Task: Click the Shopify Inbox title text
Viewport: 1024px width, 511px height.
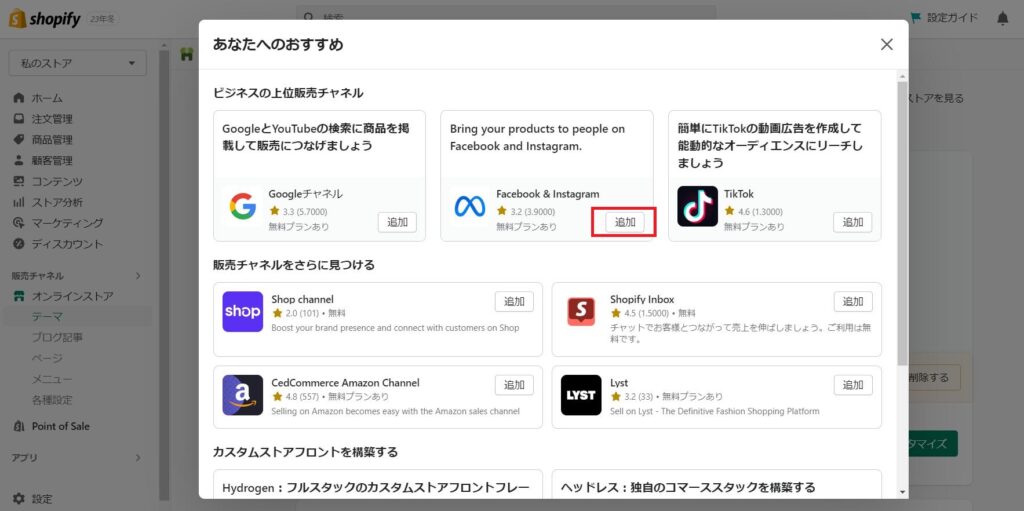Action: pos(642,299)
